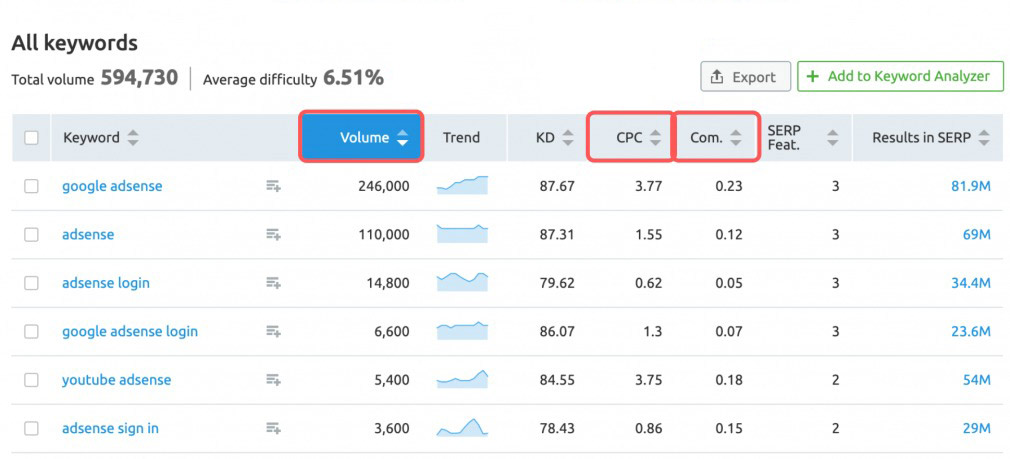Open trend chart for adsense sign in
Screen dimensions: 1010x459
pos(462,427)
